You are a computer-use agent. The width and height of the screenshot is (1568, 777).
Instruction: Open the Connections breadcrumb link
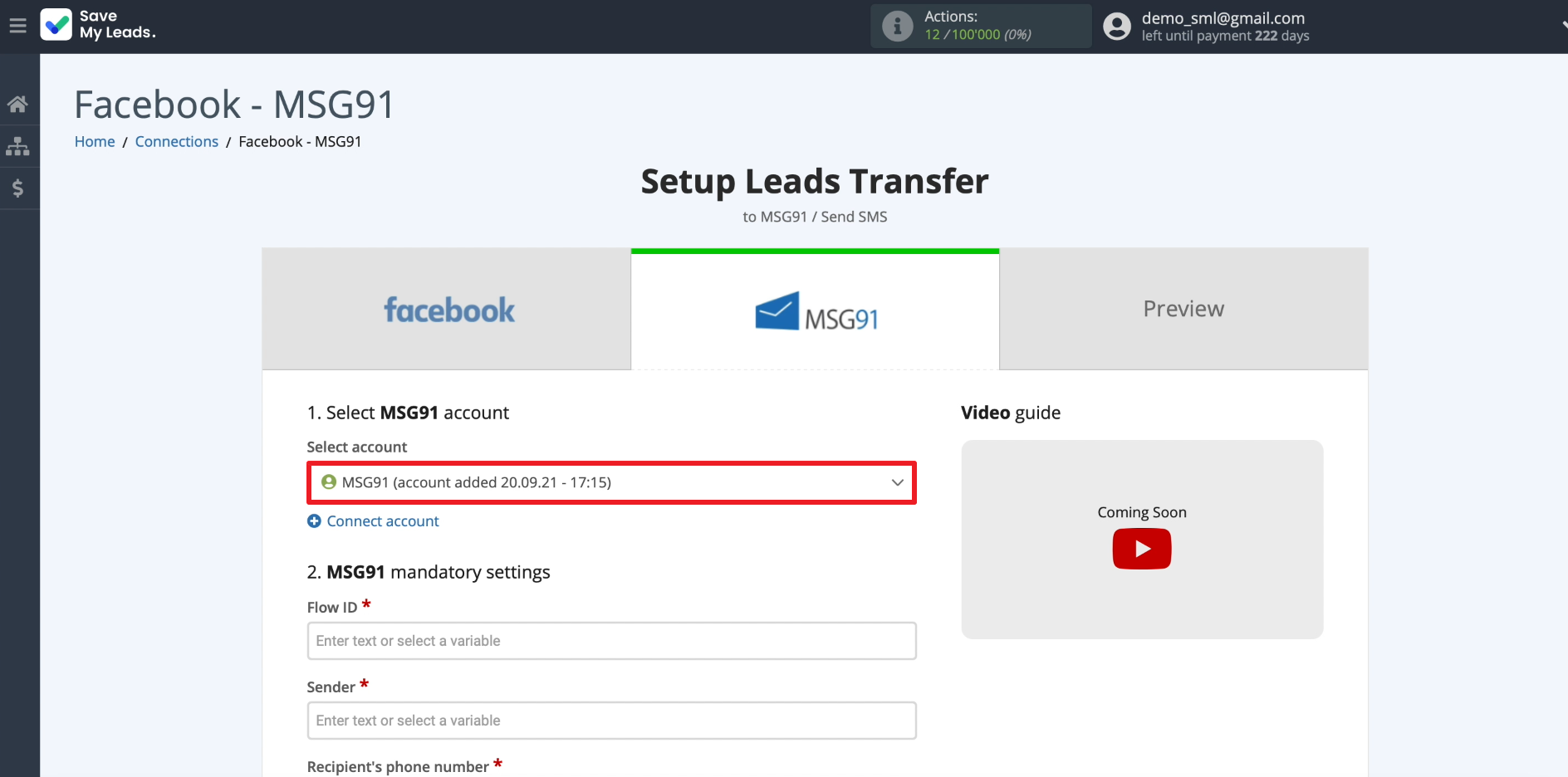click(x=177, y=142)
